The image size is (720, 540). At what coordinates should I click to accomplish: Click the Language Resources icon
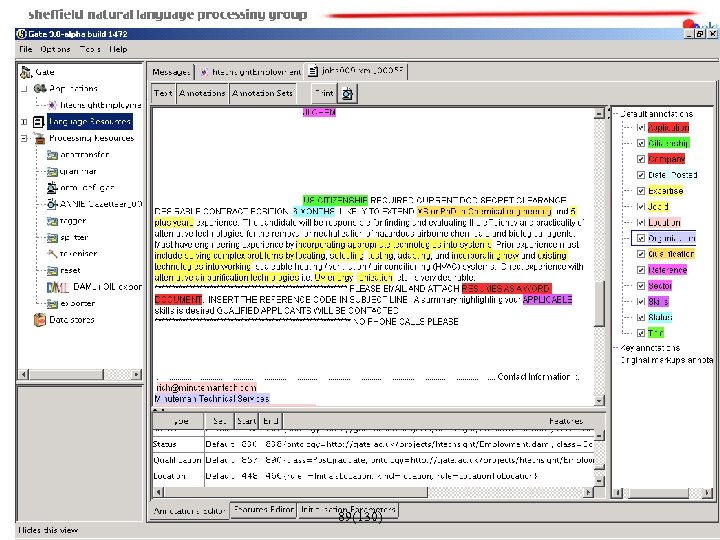[39, 122]
